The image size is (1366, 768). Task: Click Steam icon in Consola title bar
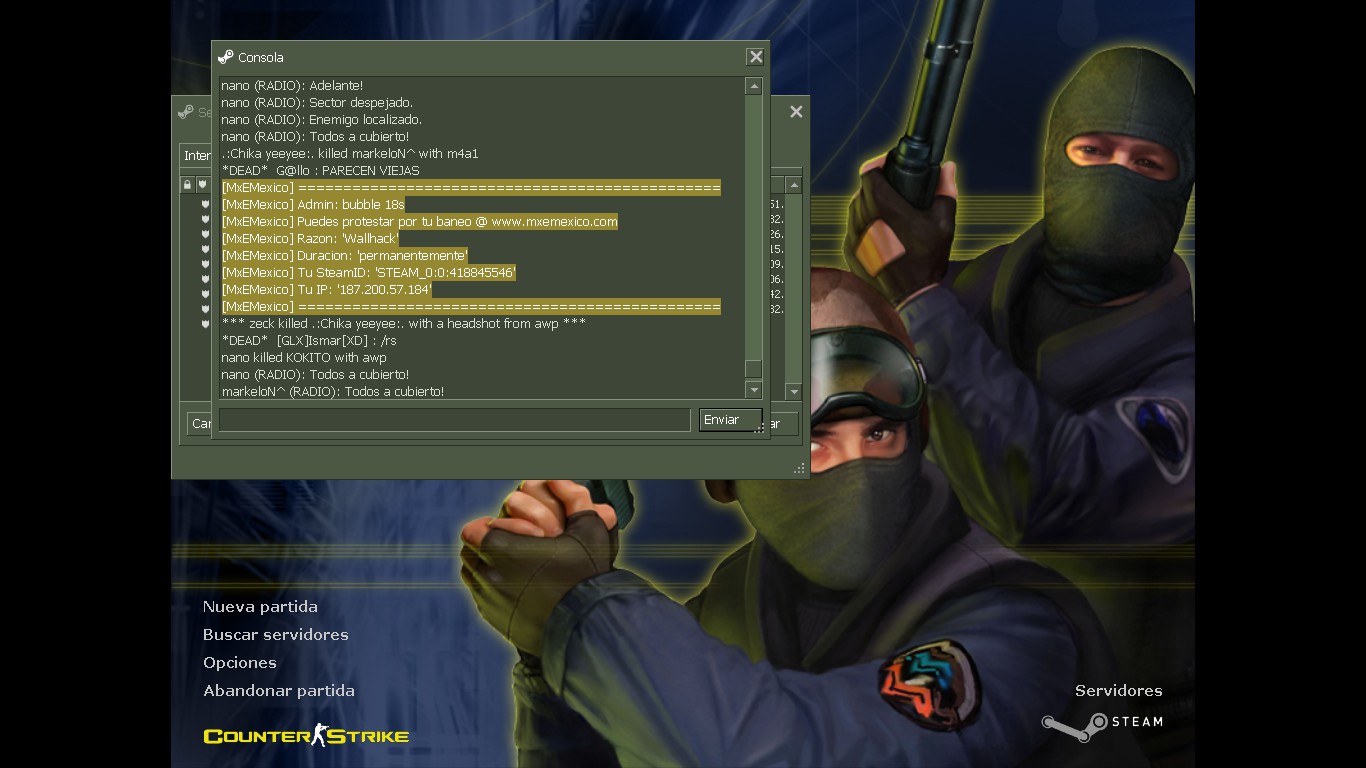click(x=226, y=57)
